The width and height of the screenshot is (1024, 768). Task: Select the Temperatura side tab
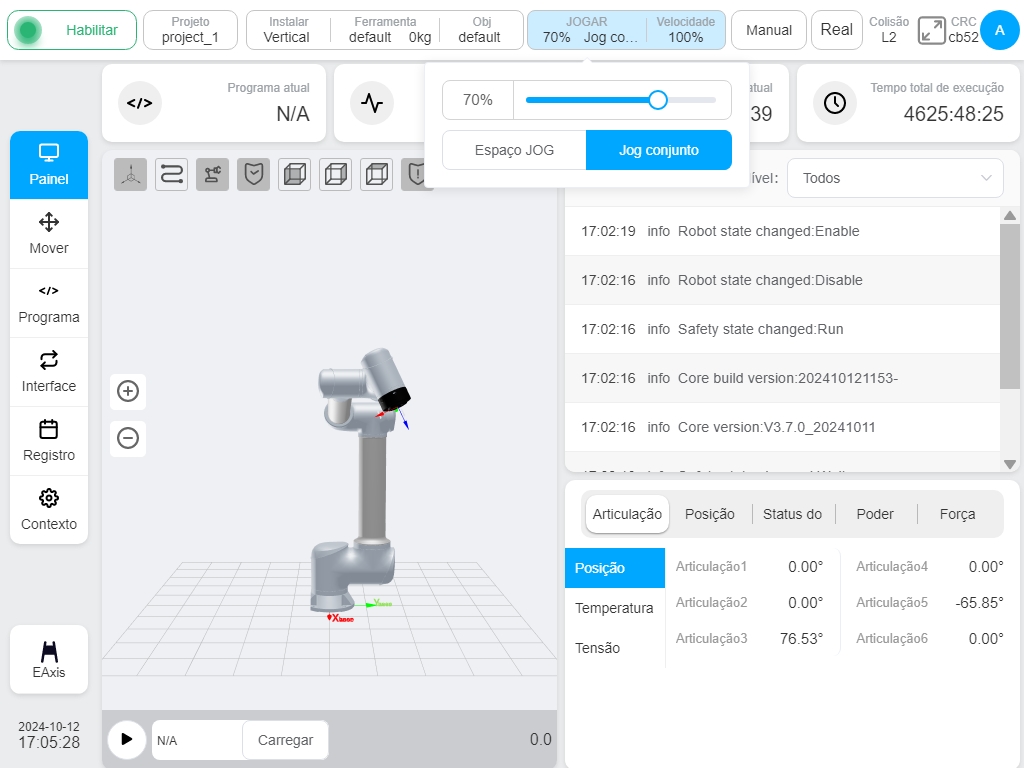[615, 608]
